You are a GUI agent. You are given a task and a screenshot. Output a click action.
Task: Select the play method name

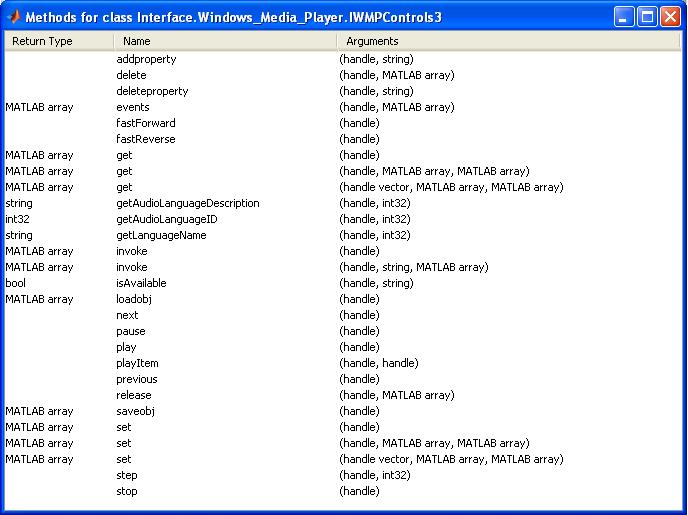(x=126, y=347)
